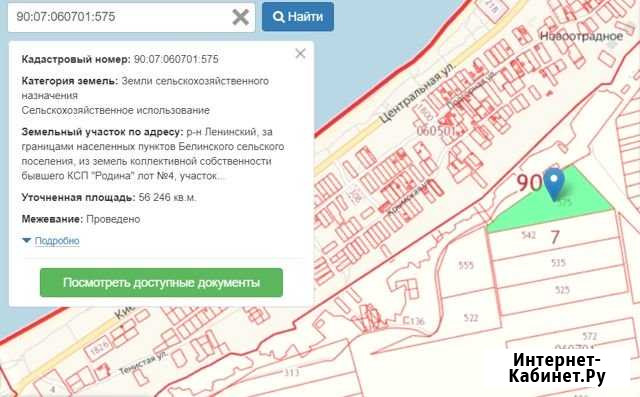The image size is (640, 397).
Task: Click the Найти search button
Action: point(298,17)
